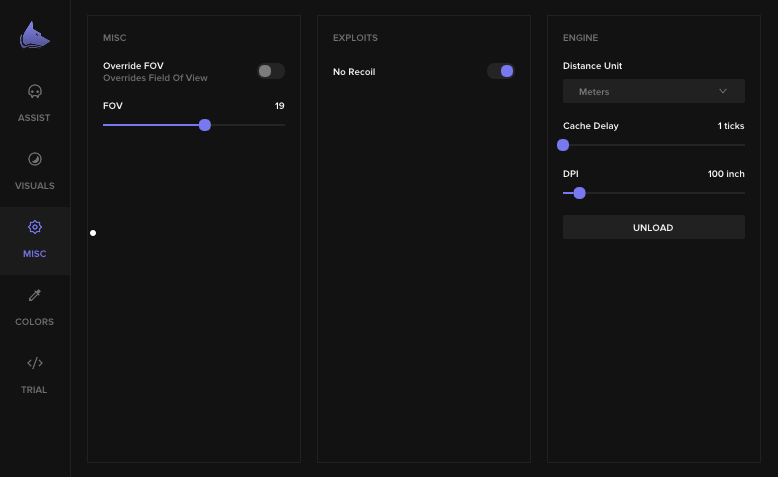Click the wolf logo icon
The width and height of the screenshot is (778, 477).
tap(35, 35)
